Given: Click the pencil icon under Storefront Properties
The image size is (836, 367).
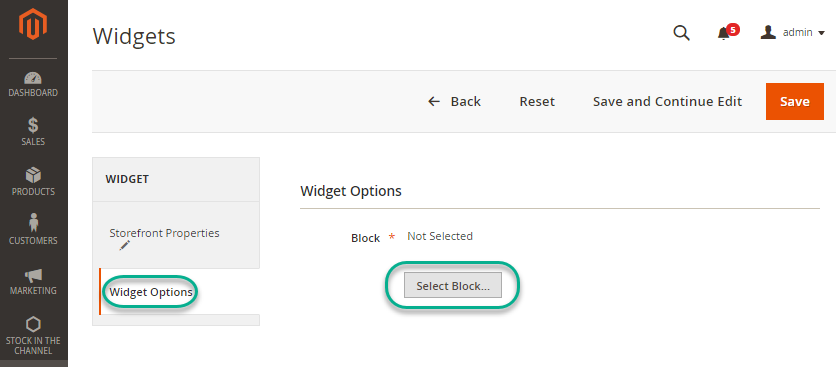Looking at the screenshot, I should pos(125,245).
